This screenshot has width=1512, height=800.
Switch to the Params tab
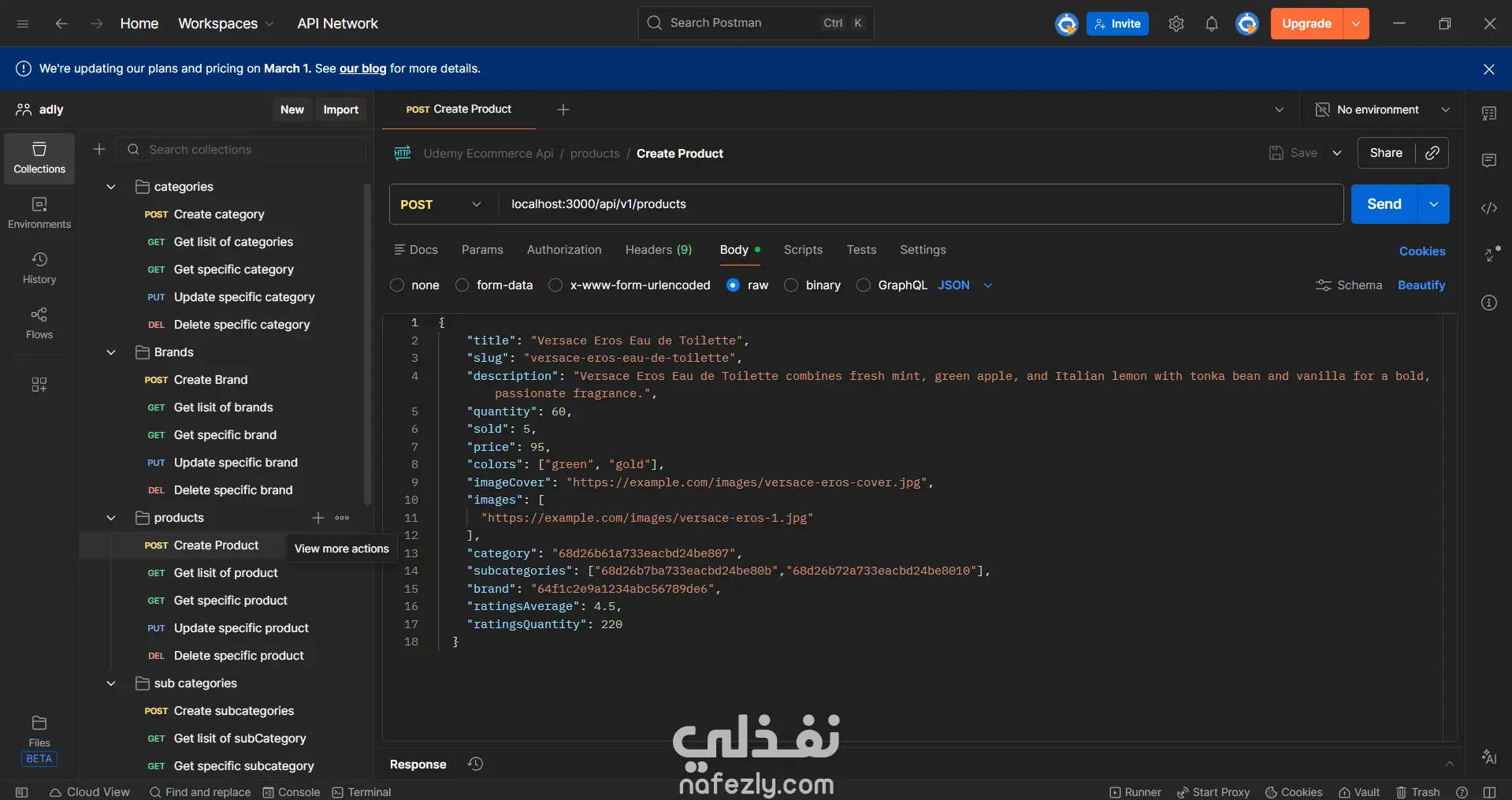pyautogui.click(x=482, y=250)
